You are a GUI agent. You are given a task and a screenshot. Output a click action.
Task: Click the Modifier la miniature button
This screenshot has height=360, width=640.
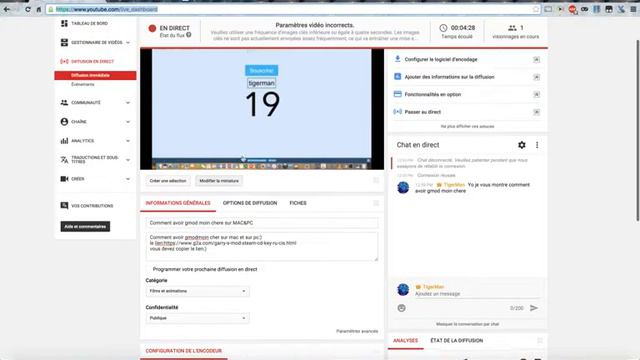pyautogui.click(x=219, y=181)
